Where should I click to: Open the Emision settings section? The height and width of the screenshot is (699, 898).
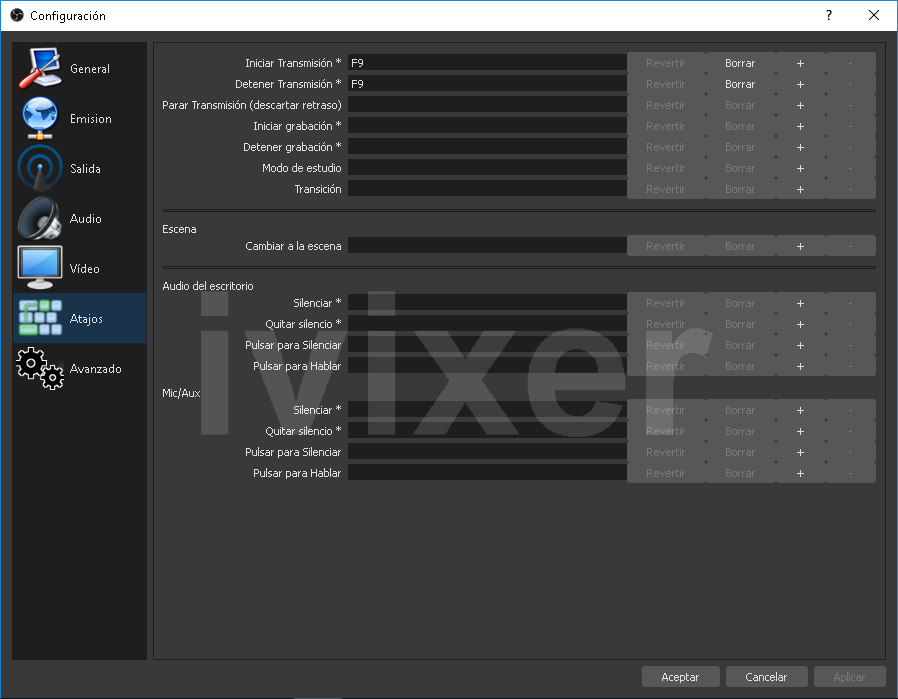point(80,119)
